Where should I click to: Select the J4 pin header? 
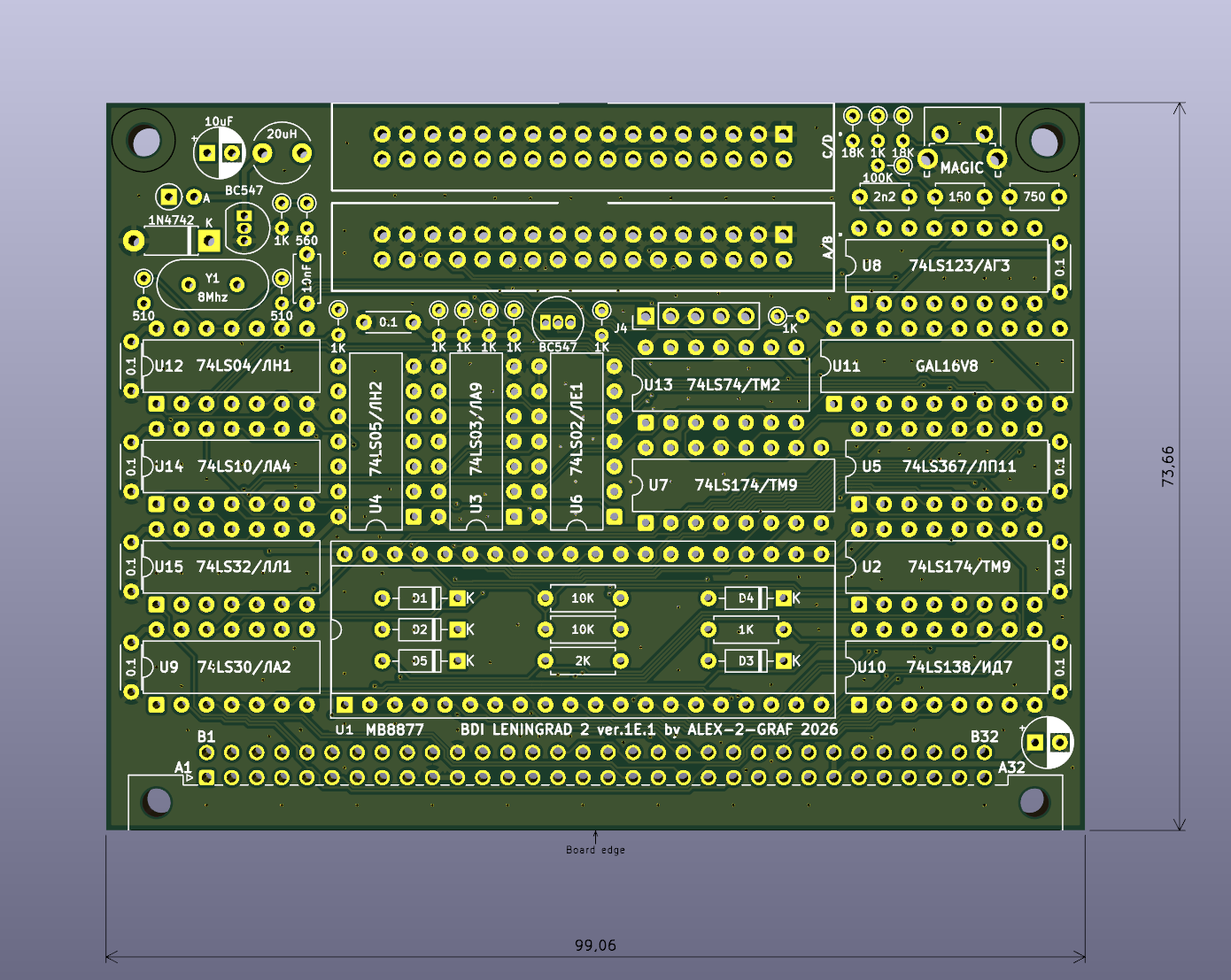pyautogui.click(x=696, y=316)
